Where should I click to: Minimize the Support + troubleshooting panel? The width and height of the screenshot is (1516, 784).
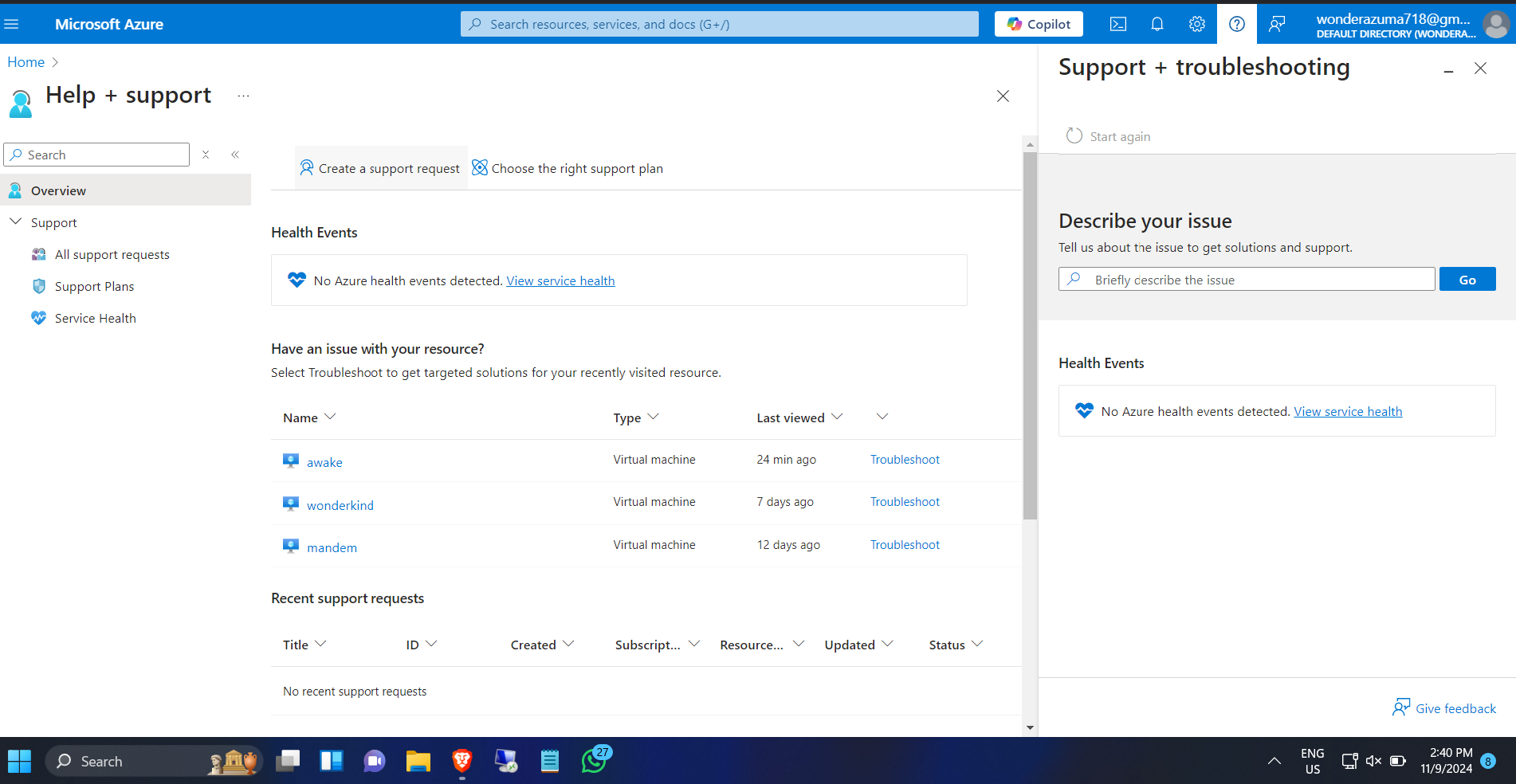[x=1448, y=71]
